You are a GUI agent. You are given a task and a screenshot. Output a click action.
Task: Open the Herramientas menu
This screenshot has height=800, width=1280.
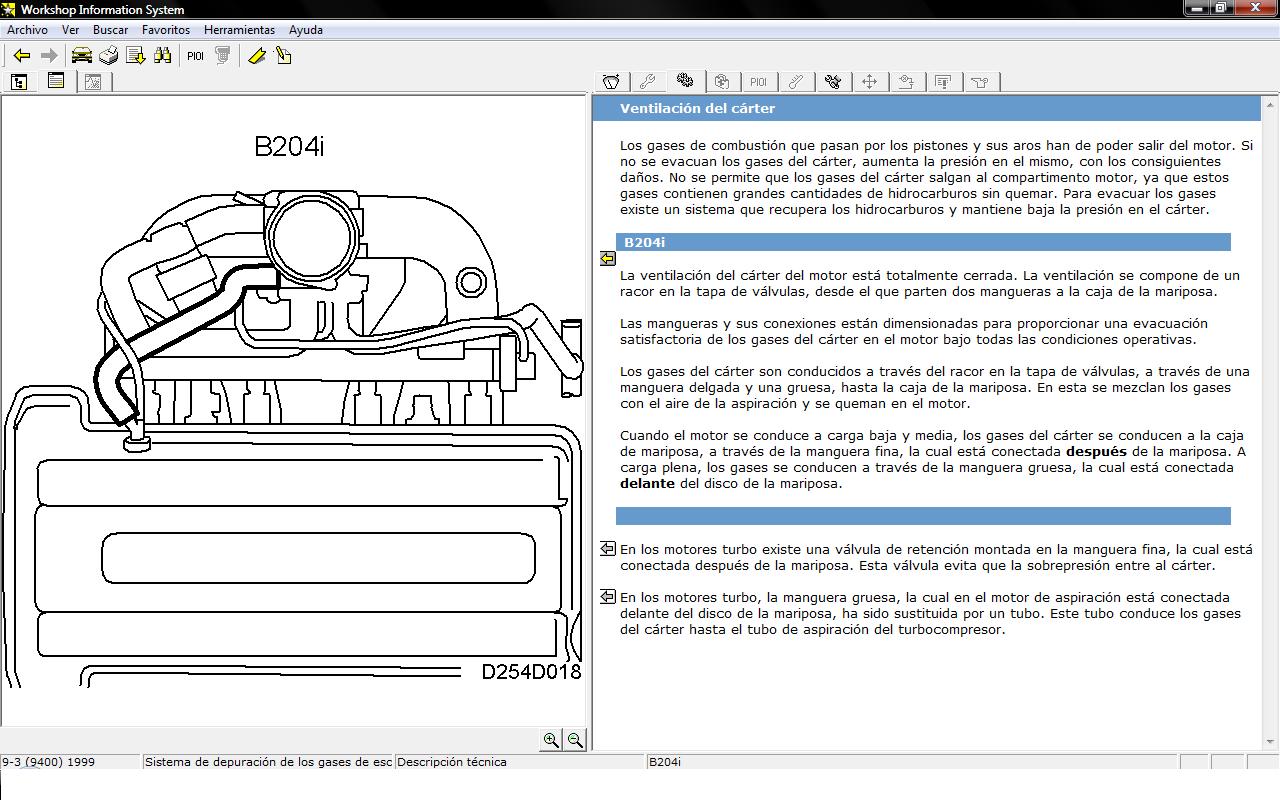coord(239,30)
